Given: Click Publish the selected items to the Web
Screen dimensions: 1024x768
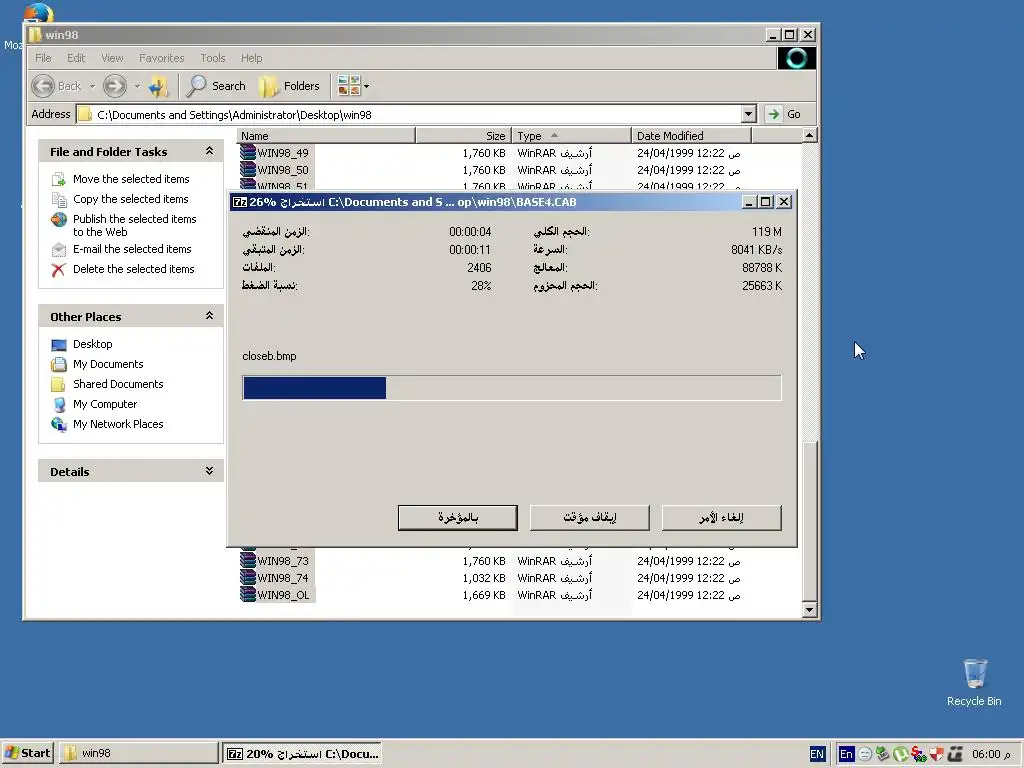Looking at the screenshot, I should (x=135, y=225).
